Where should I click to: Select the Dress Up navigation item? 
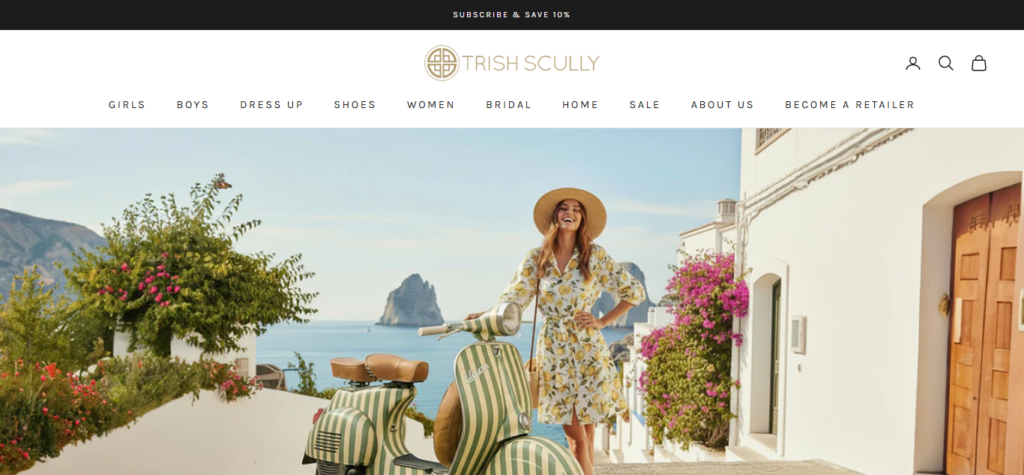click(272, 105)
